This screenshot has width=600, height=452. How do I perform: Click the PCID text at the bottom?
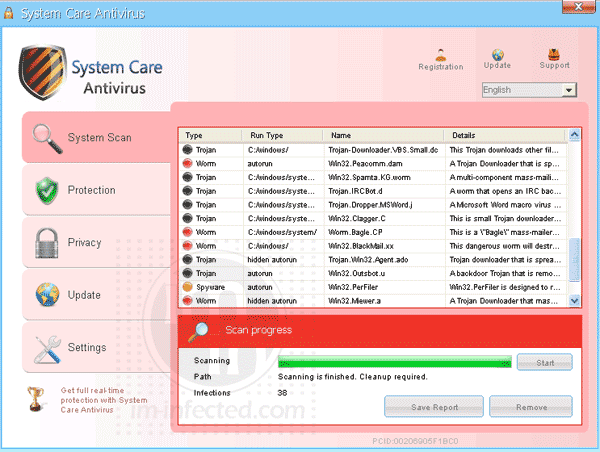415,441
